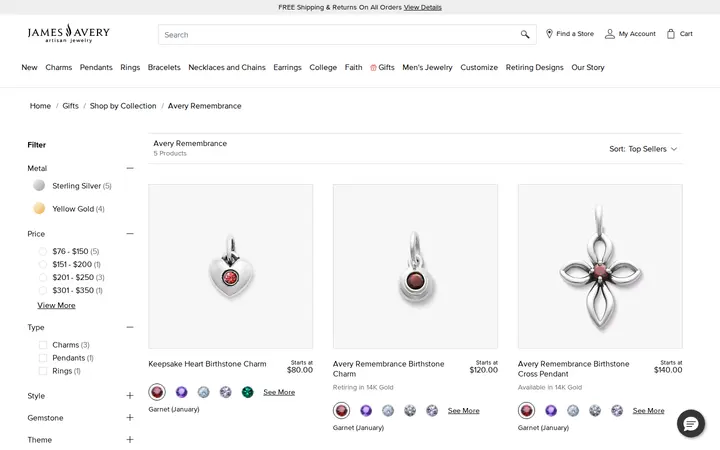This screenshot has width=720, height=450.
Task: Go to Home breadcrumb
Action: coord(40,106)
